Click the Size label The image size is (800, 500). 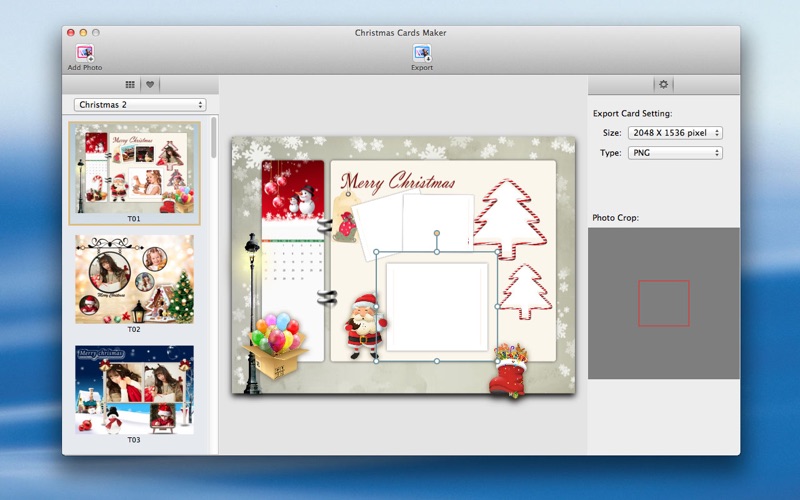[x=612, y=133]
